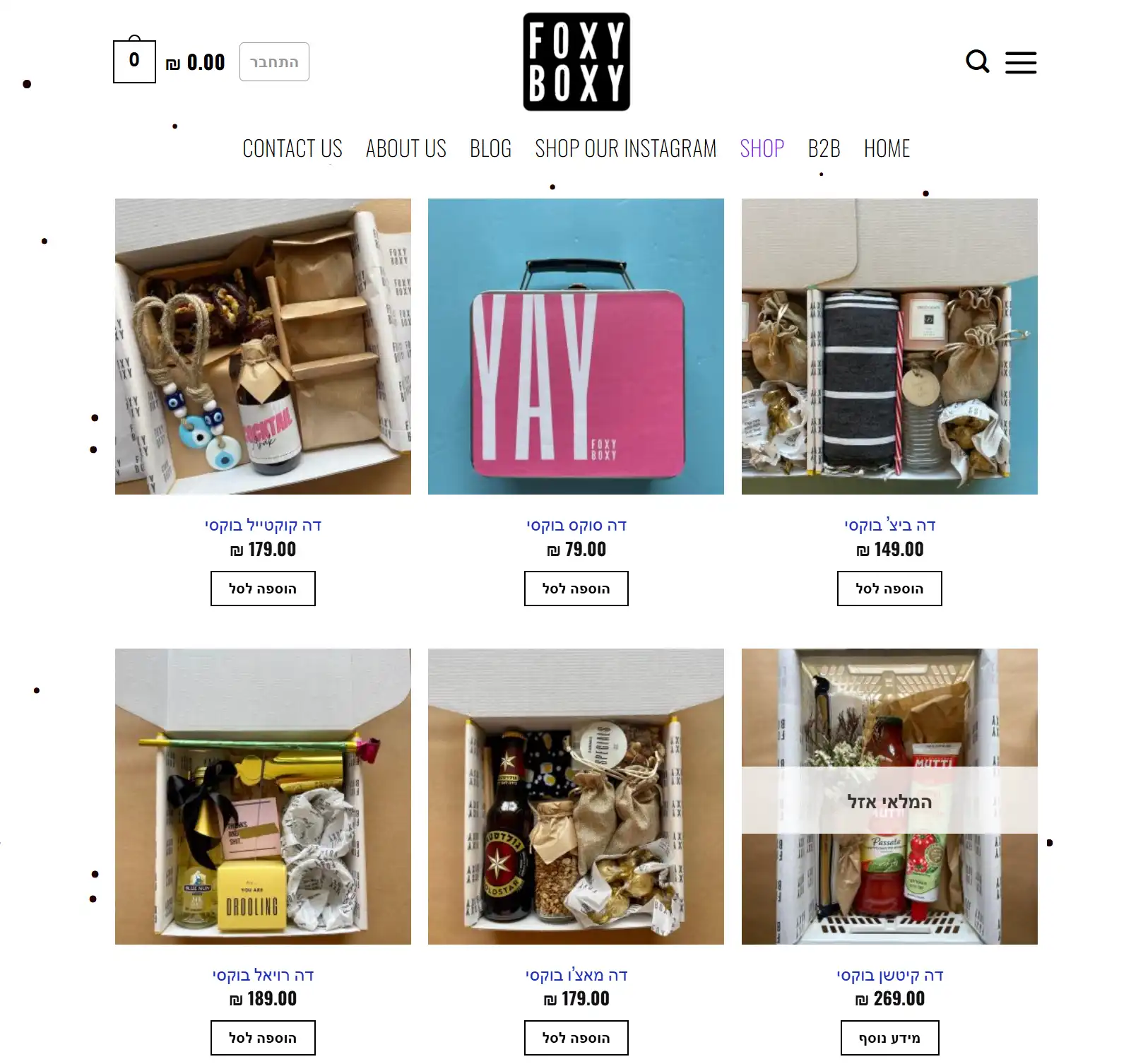Click מידע נוסף for the 269.00 box
Image resolution: width=1131 pixels, height=1064 pixels.
889,1038
